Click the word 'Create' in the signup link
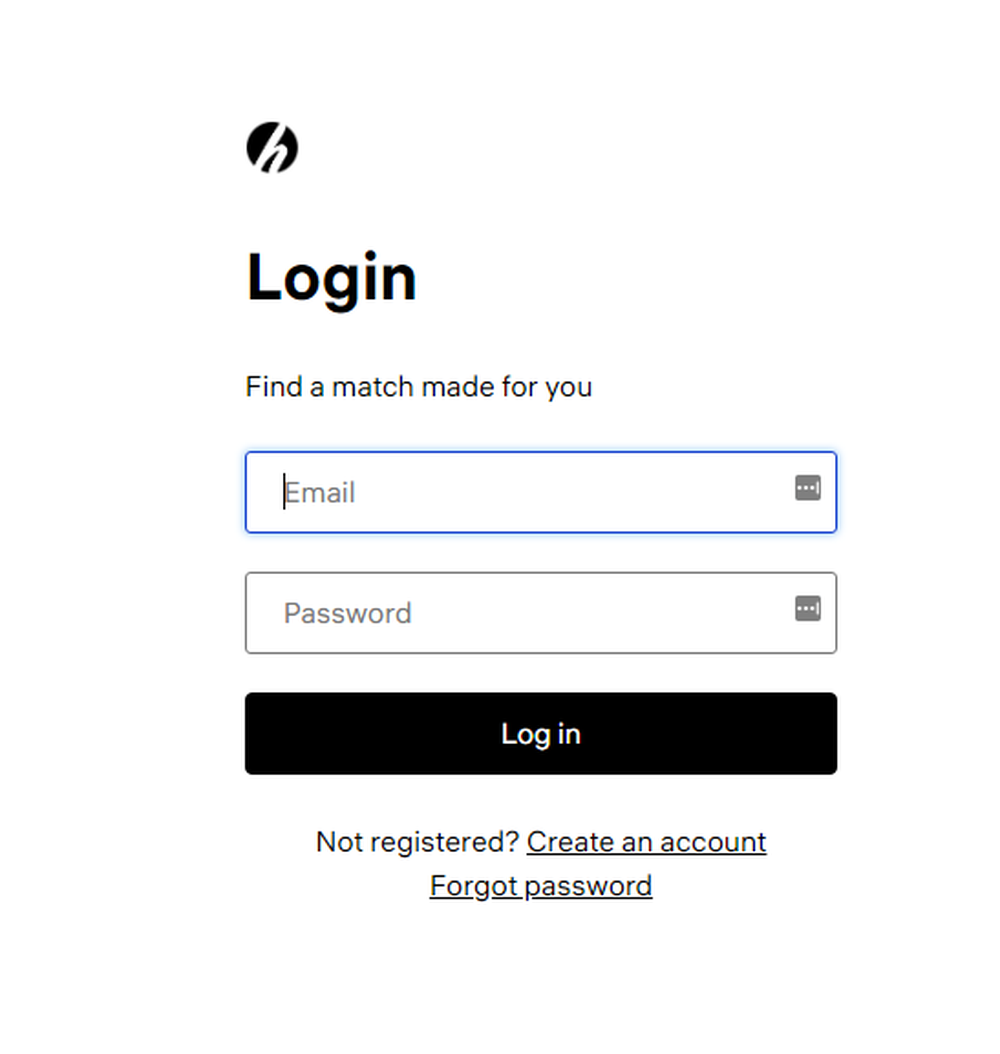Image resolution: width=1000 pixels, height=1054 pixels. [570, 842]
